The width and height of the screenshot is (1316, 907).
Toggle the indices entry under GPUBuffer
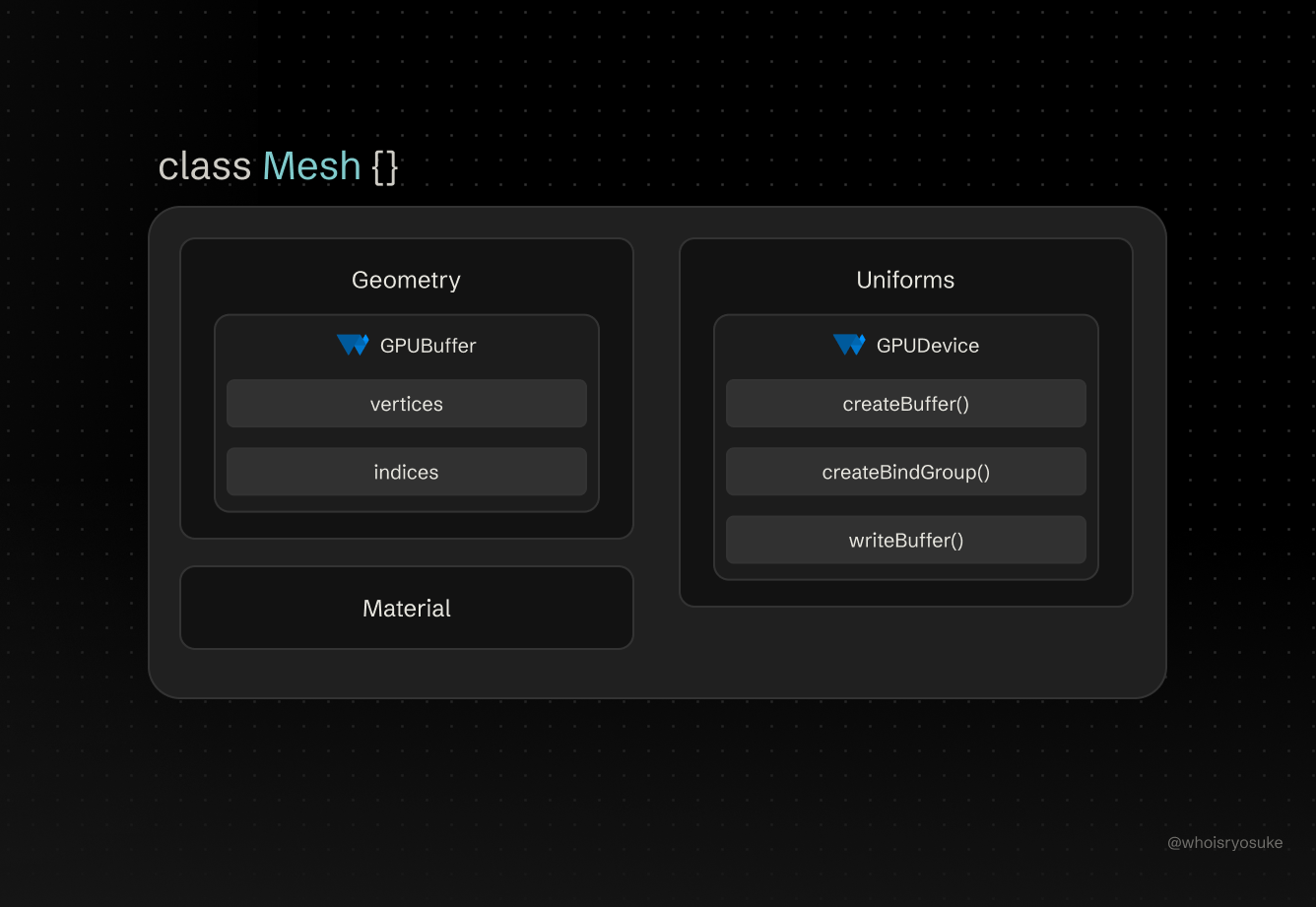click(406, 472)
